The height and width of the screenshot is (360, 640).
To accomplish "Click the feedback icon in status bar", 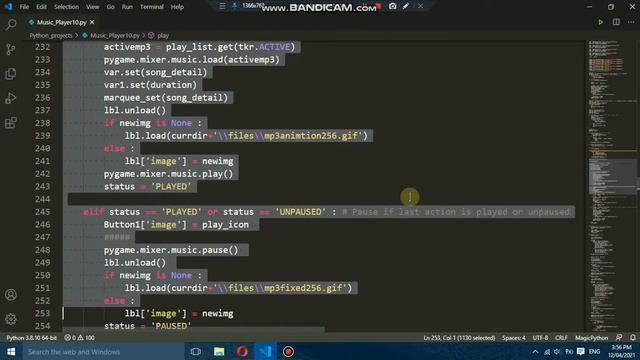I will [619, 338].
